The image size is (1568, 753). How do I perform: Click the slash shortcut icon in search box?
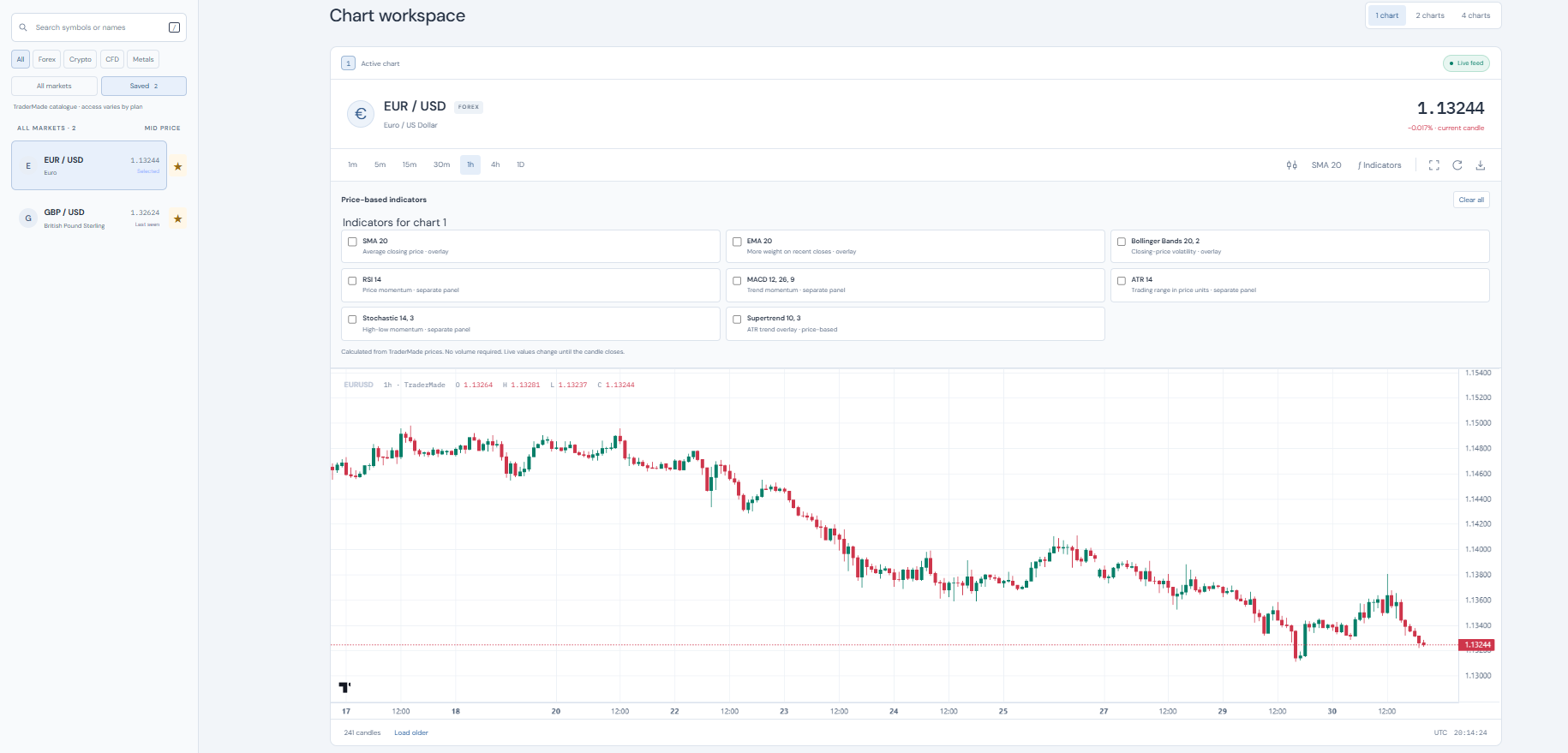[x=174, y=27]
